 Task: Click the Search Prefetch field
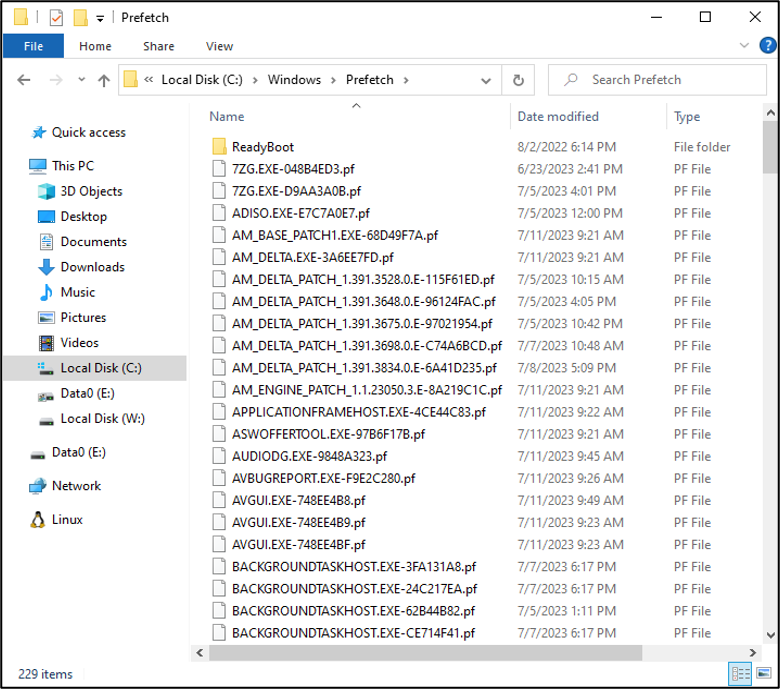(x=657, y=80)
